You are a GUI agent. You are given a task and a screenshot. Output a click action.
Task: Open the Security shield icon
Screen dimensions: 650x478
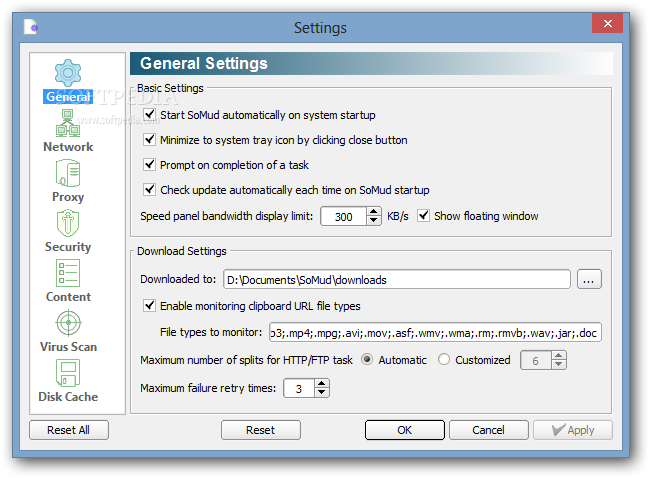coord(68,223)
